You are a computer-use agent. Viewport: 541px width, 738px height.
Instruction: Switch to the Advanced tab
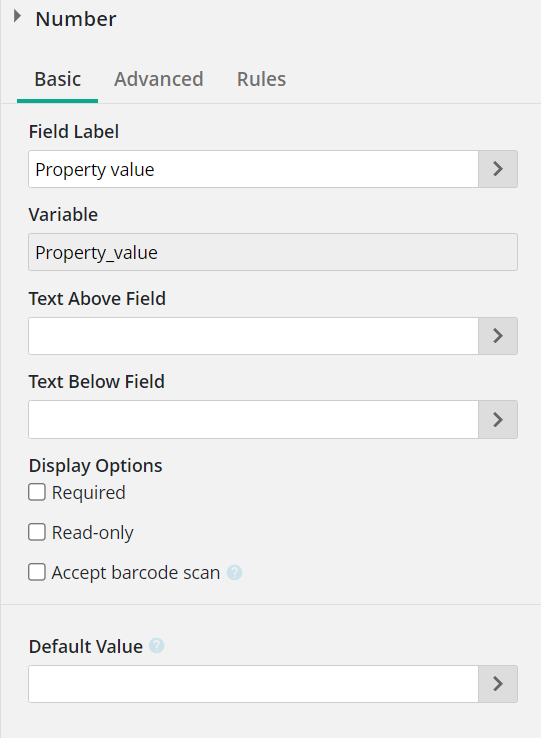click(x=159, y=79)
